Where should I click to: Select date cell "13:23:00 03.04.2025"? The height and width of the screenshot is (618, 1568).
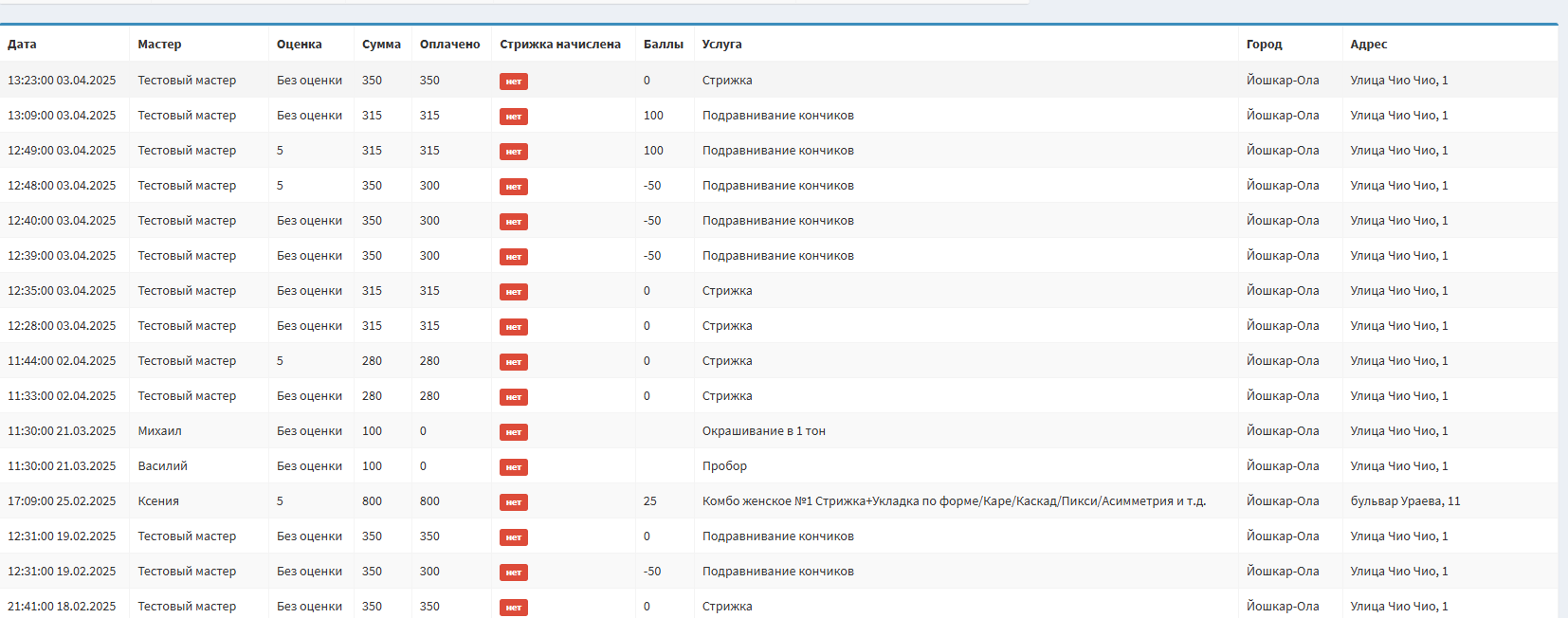point(62,81)
